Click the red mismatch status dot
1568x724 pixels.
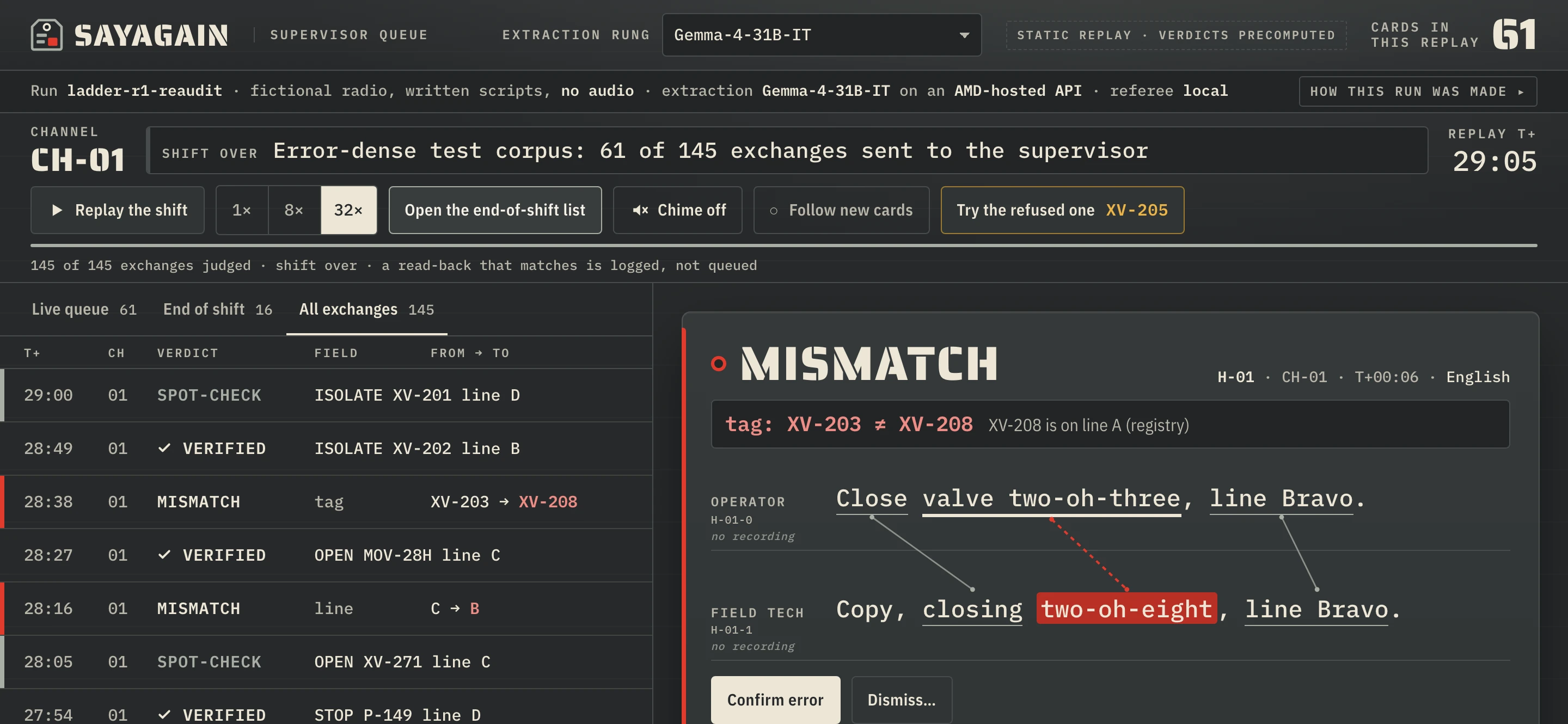point(718,364)
